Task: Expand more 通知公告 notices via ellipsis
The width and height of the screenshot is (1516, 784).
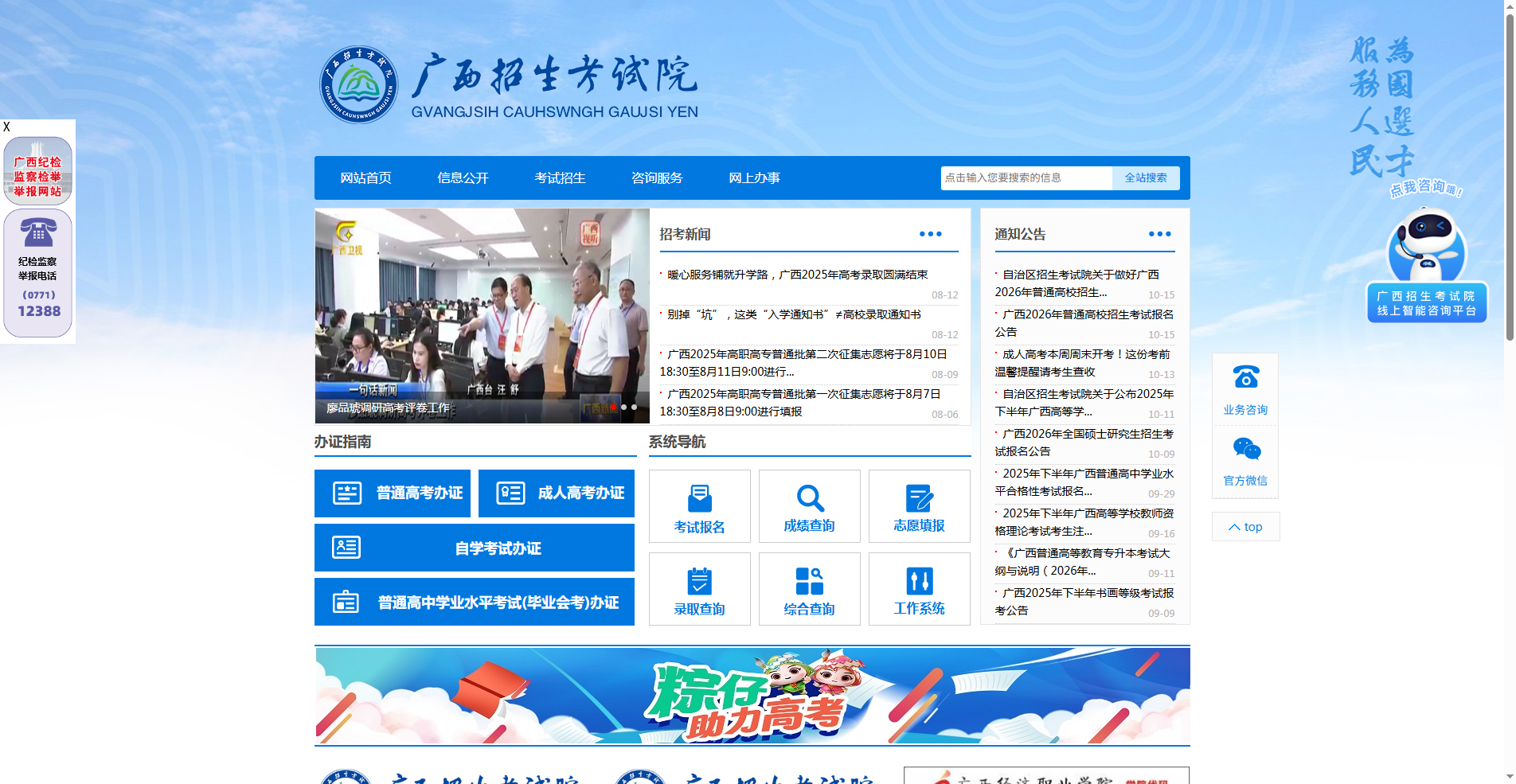Action: tap(1159, 233)
